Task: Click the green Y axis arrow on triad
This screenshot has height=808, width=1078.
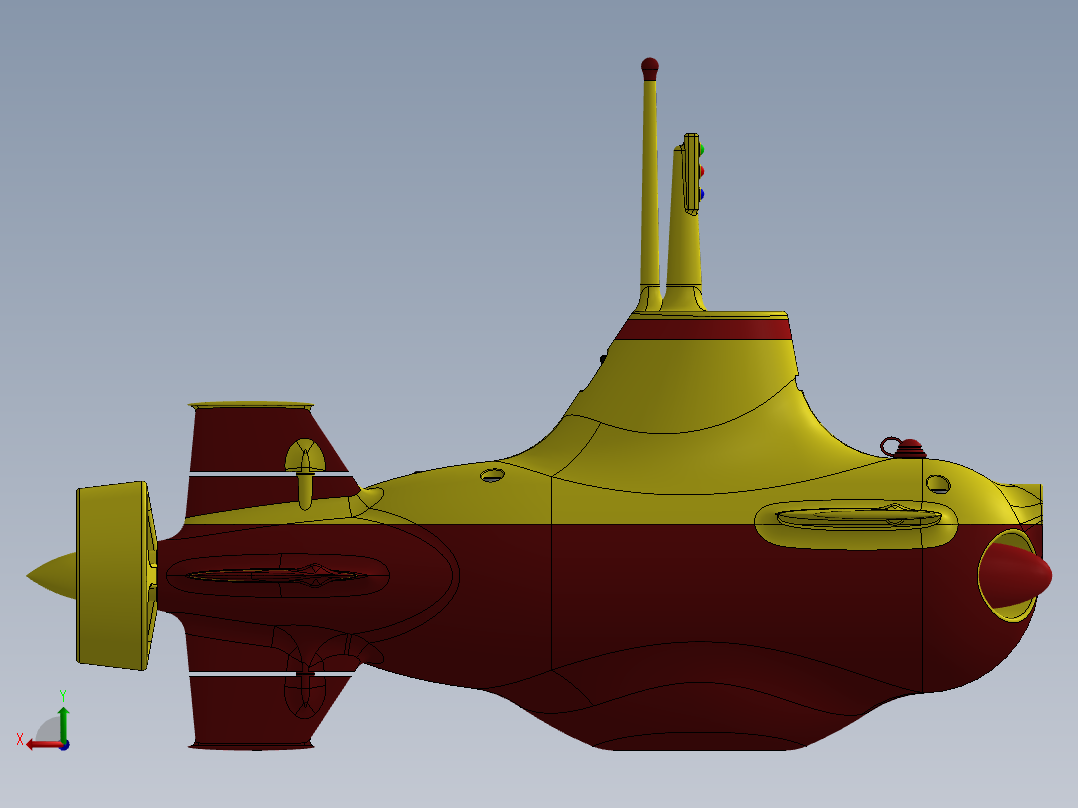Action: click(63, 723)
